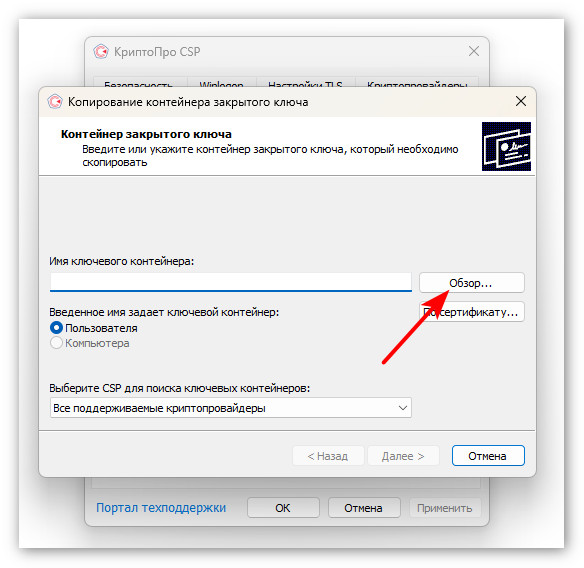The image size is (584, 568).
Task: Switch to the Безопасность tab
Action: pos(140,83)
